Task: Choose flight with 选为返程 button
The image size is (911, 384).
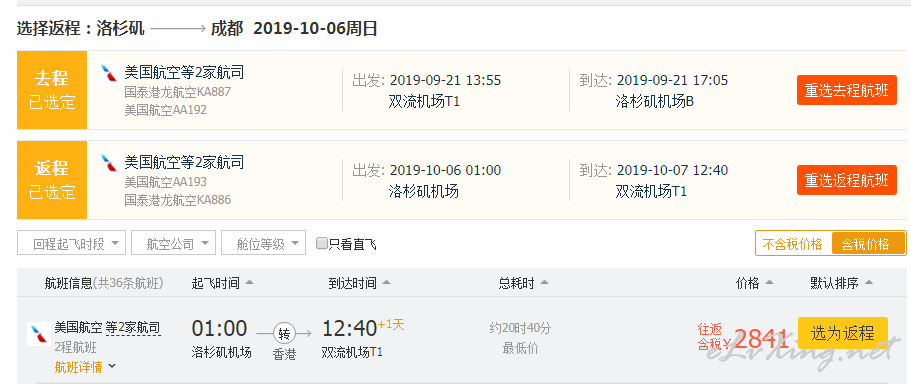Action: pos(842,333)
